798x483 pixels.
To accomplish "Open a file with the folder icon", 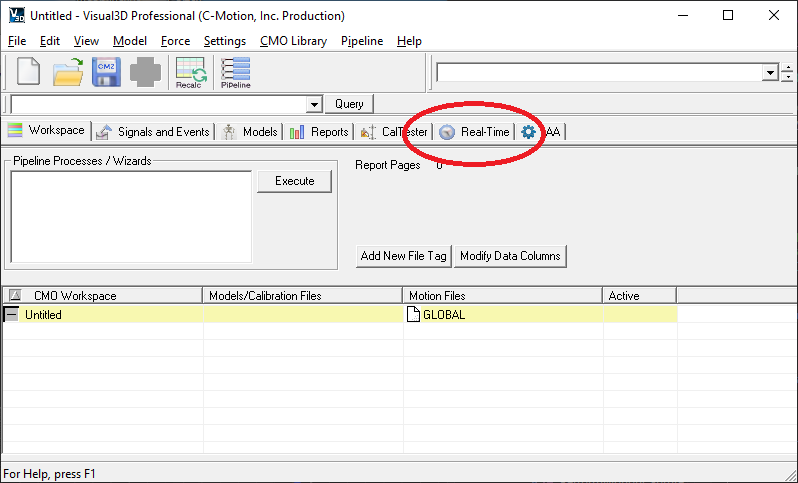I will click(x=68, y=71).
